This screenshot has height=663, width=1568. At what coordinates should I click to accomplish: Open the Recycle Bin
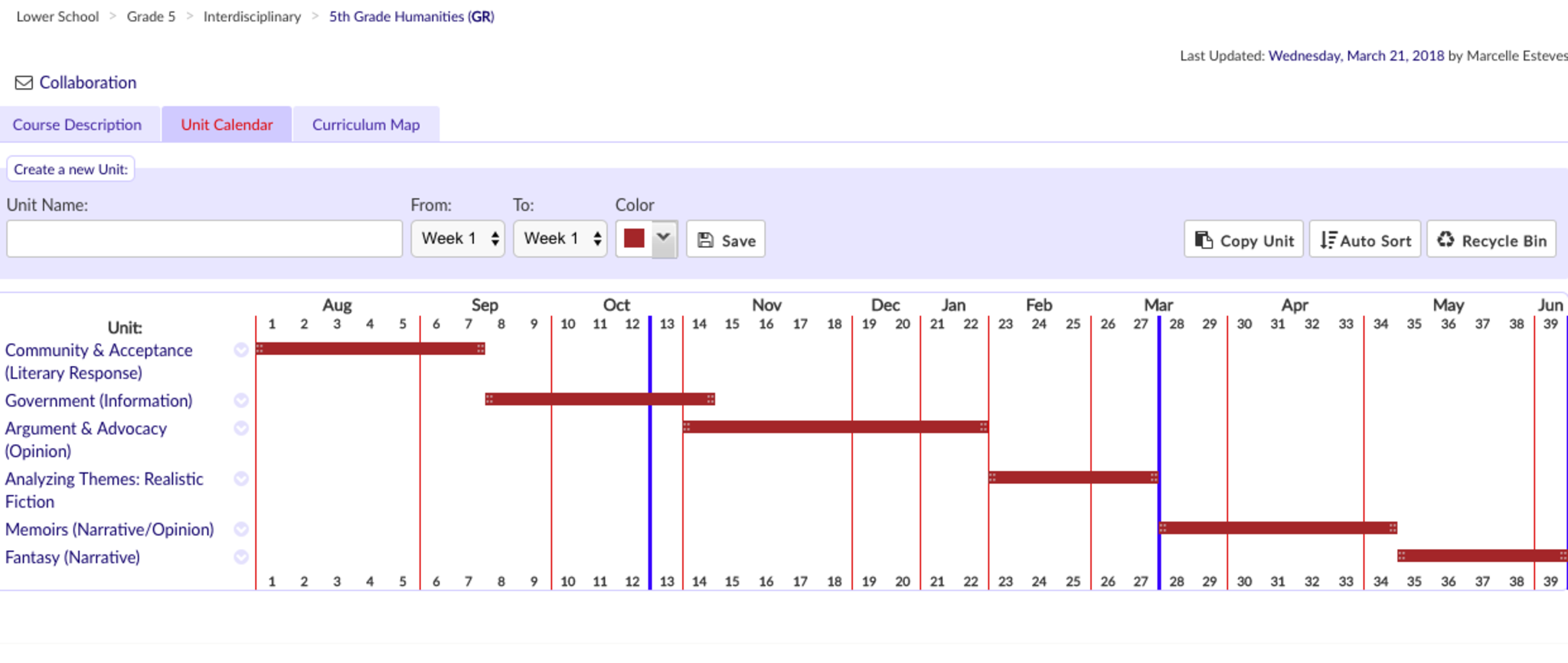coord(1491,240)
